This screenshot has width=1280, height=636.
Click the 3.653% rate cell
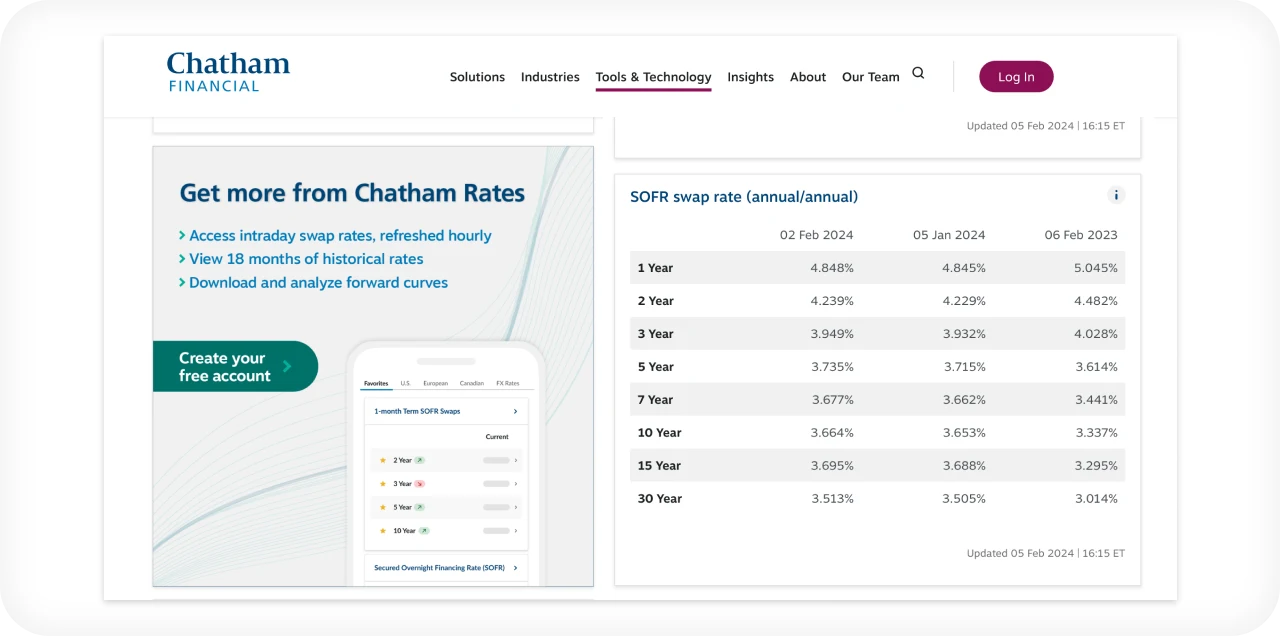point(964,433)
